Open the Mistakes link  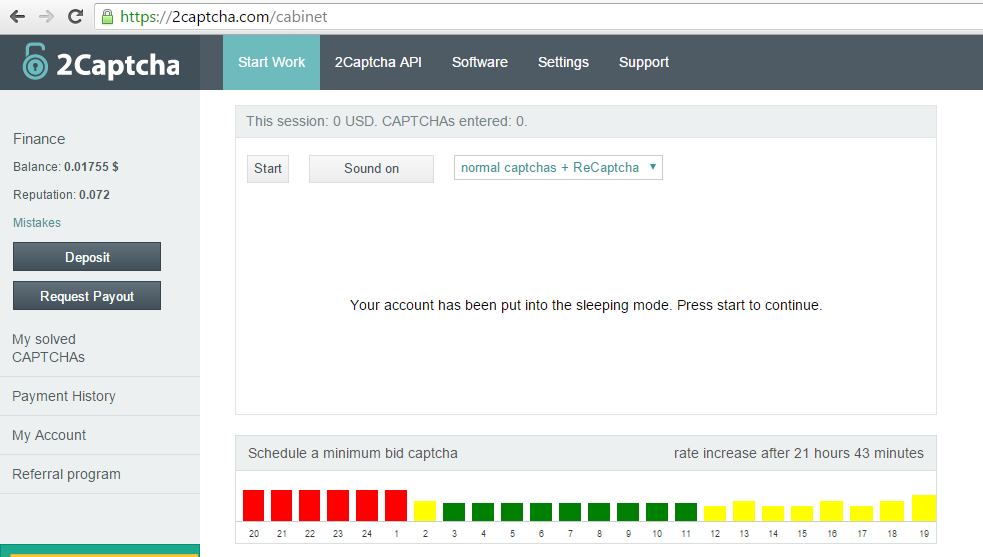[x=37, y=223]
